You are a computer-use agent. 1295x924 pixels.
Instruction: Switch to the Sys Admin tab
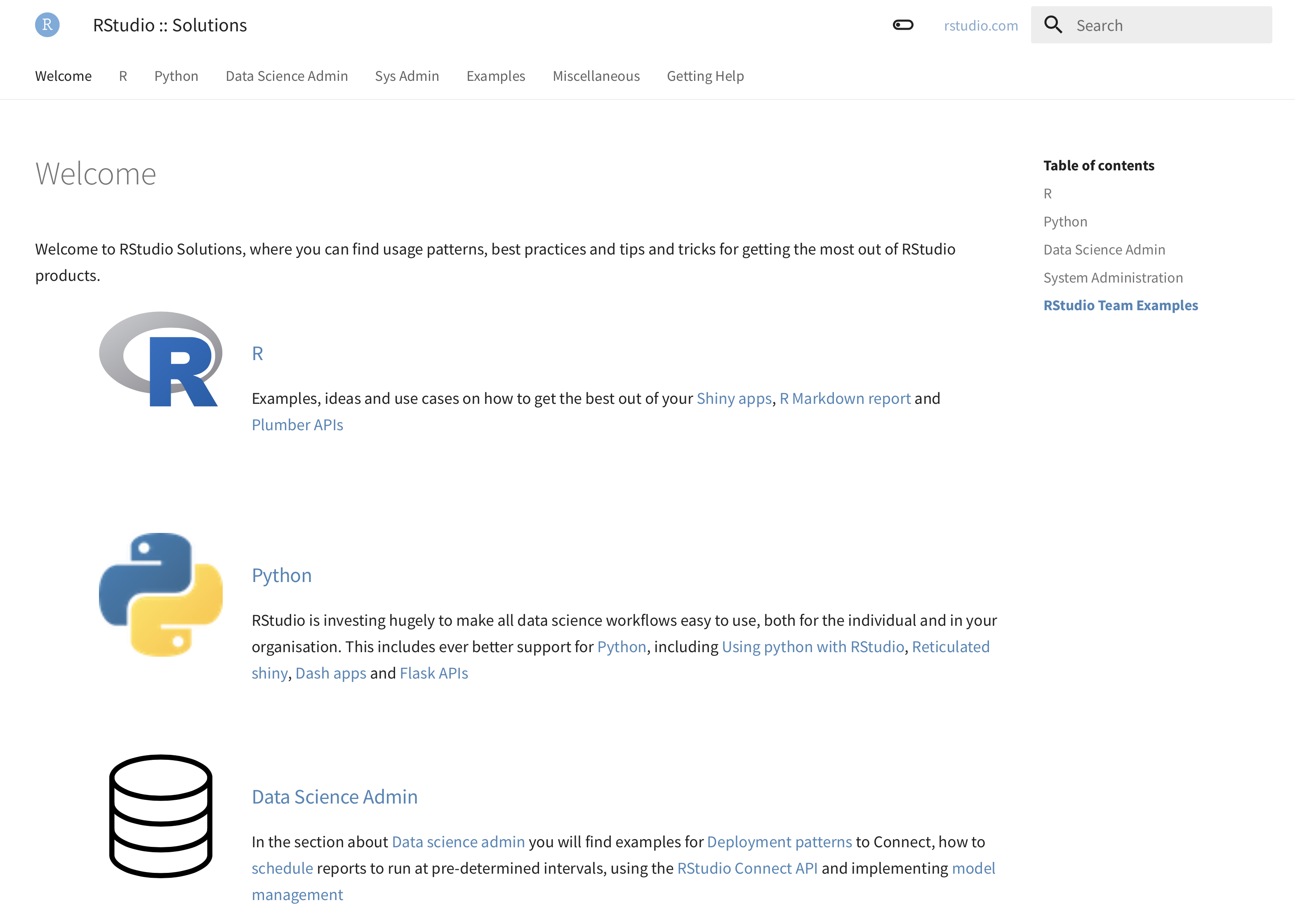(407, 76)
